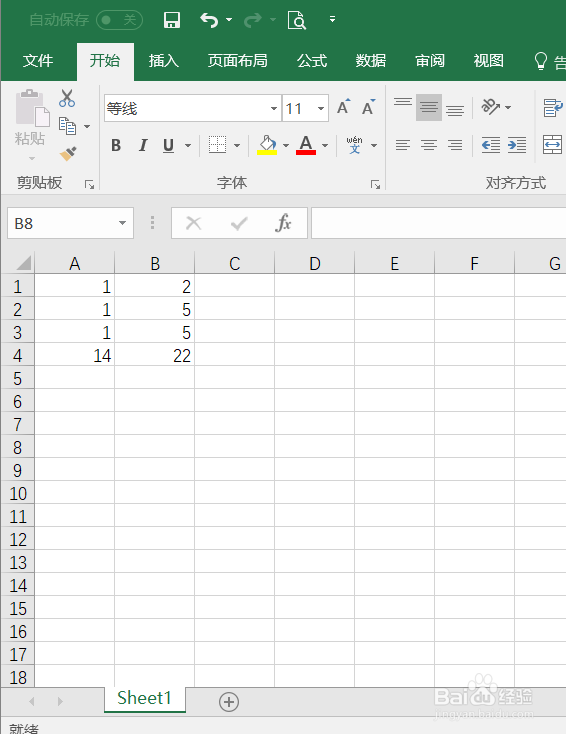Open Print Preview icon in title bar
Screen dimensions: 566x734
pos(297,20)
